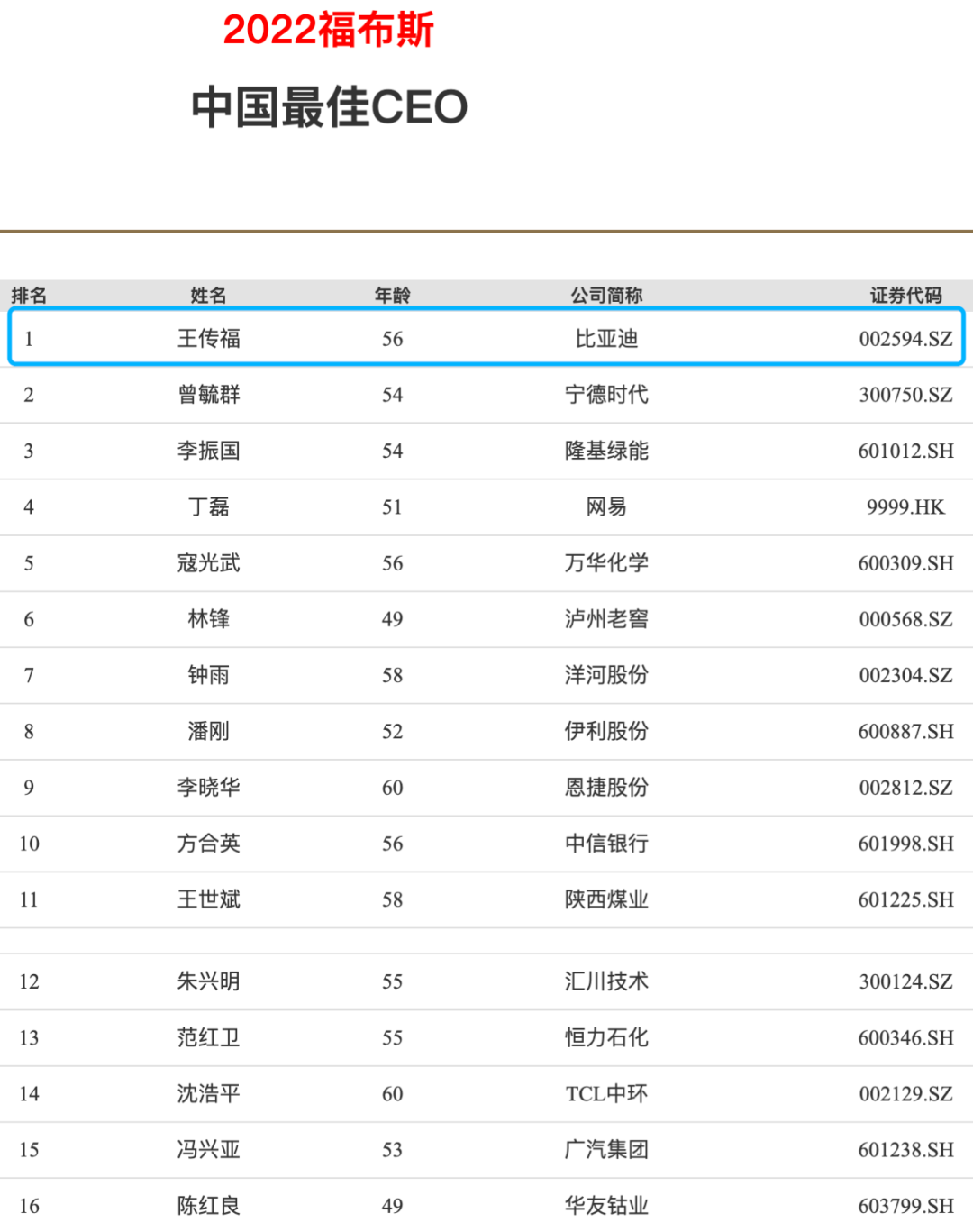Select the name 寇光武
The height and width of the screenshot is (1232, 973).
click(208, 562)
